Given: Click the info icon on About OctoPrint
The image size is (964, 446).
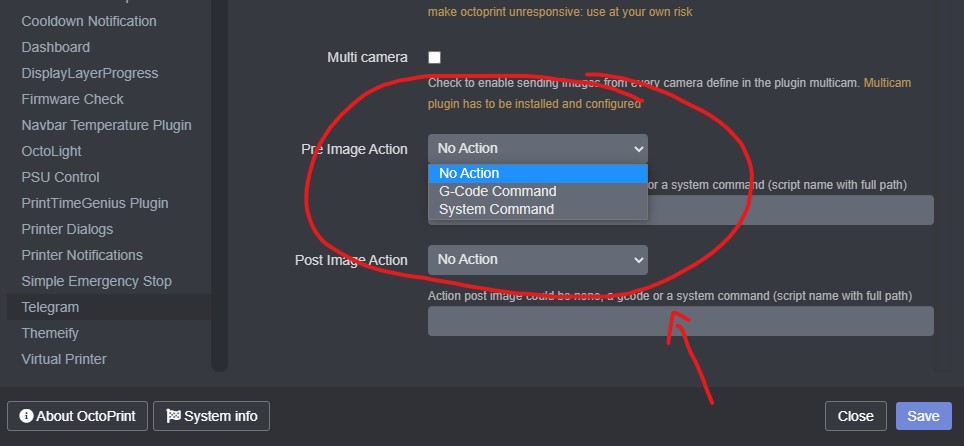Looking at the screenshot, I should [x=26, y=416].
